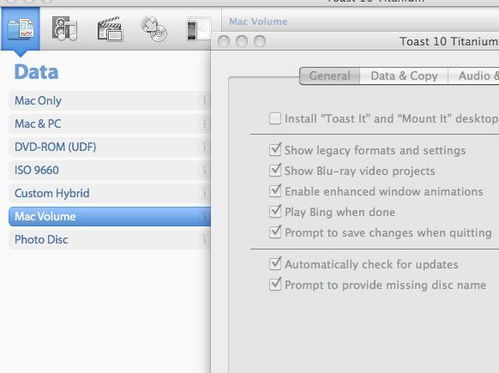Enable Install Toast It and Mount It checkbox
The height and width of the screenshot is (373, 499).
(x=275, y=118)
